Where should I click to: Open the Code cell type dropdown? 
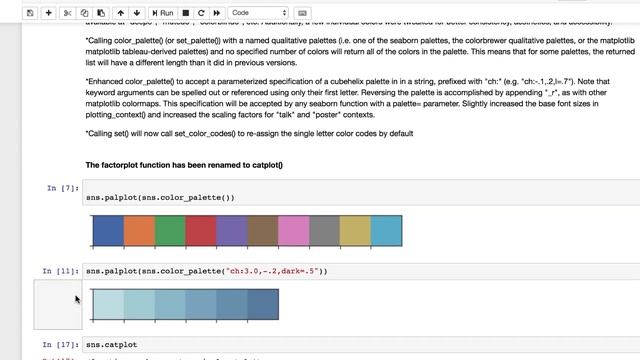click(258, 13)
